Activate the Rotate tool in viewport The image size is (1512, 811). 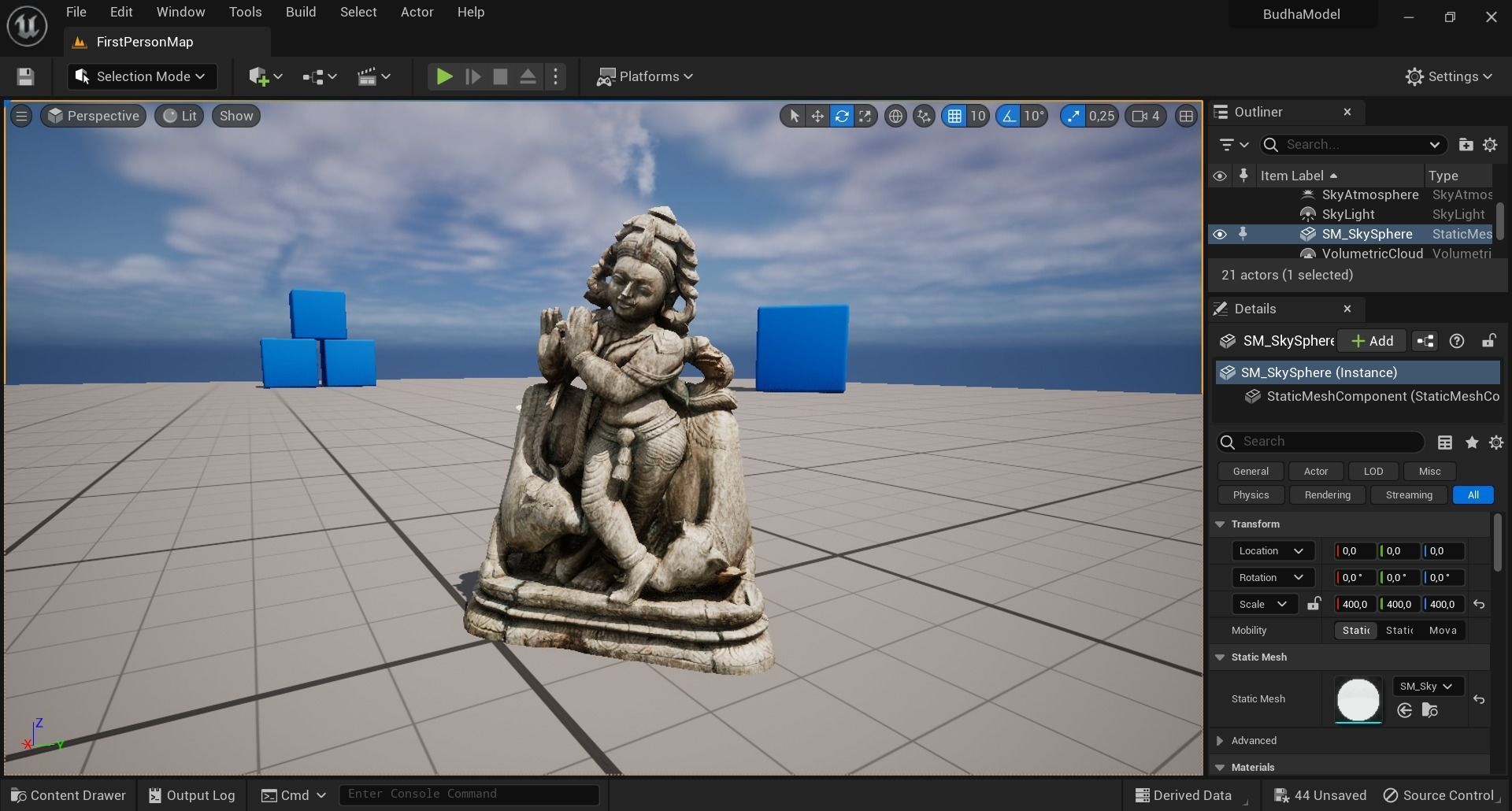842,117
